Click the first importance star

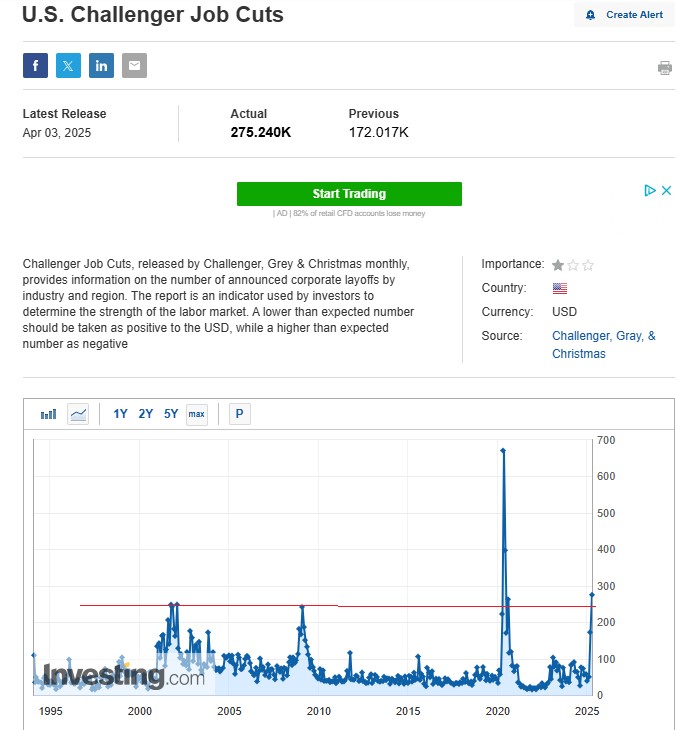click(x=558, y=265)
